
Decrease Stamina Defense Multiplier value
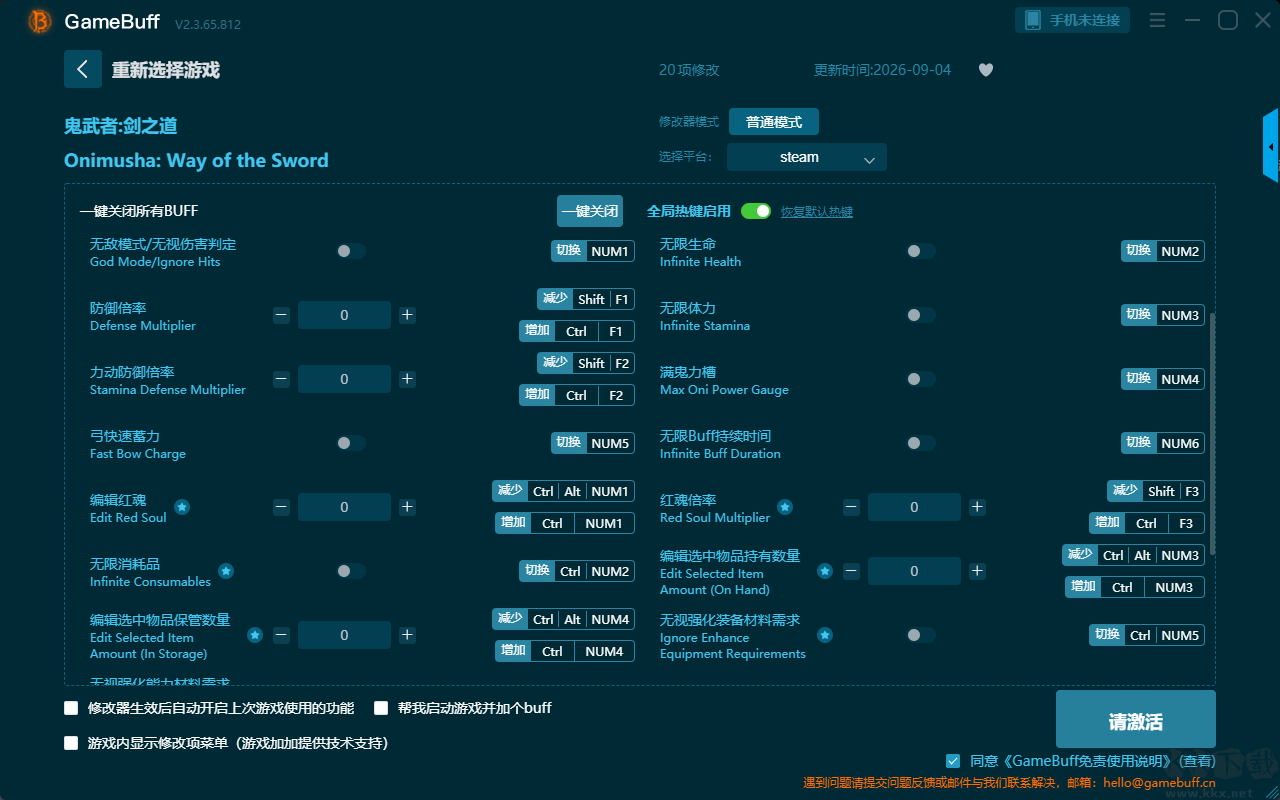281,379
